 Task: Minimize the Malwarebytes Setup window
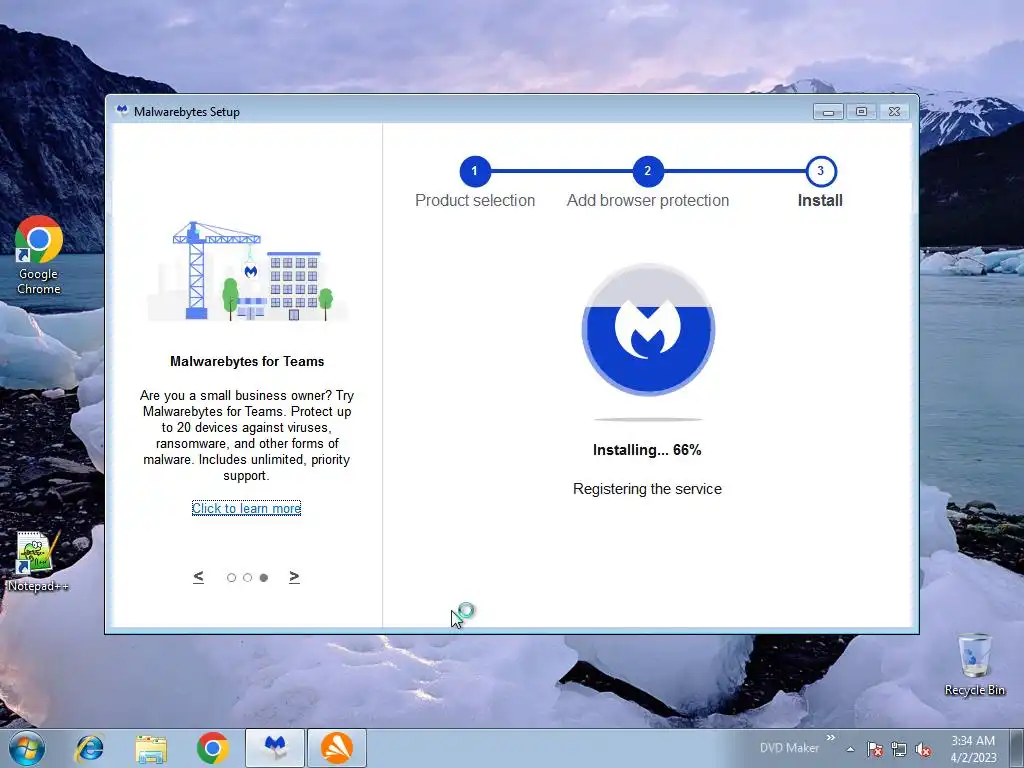point(828,112)
